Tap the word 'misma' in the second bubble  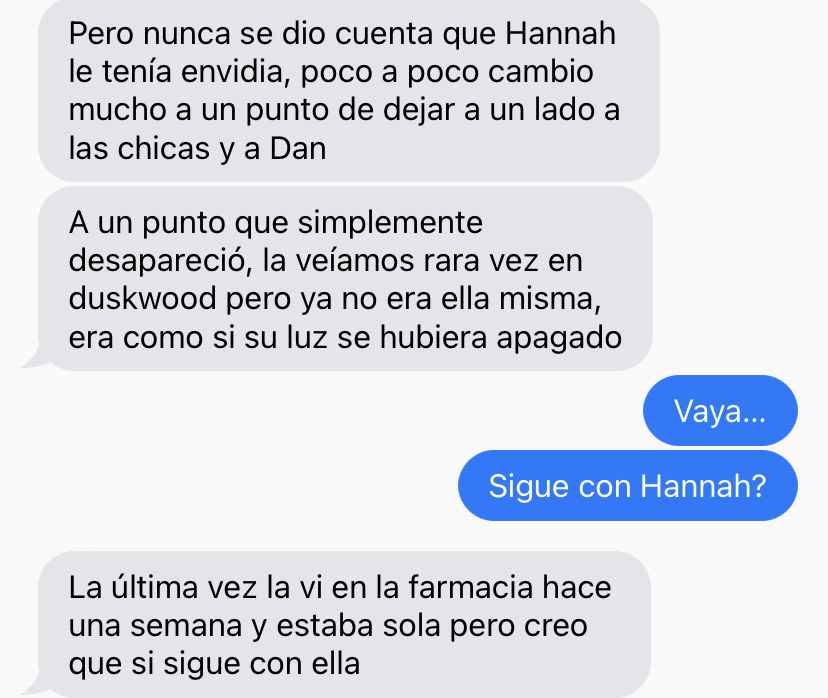(550, 299)
